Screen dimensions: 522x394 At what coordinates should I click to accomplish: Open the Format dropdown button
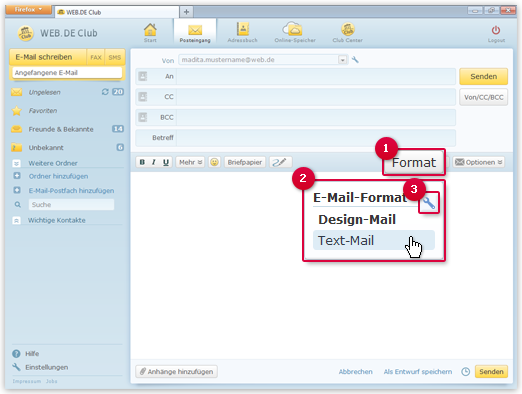click(414, 162)
